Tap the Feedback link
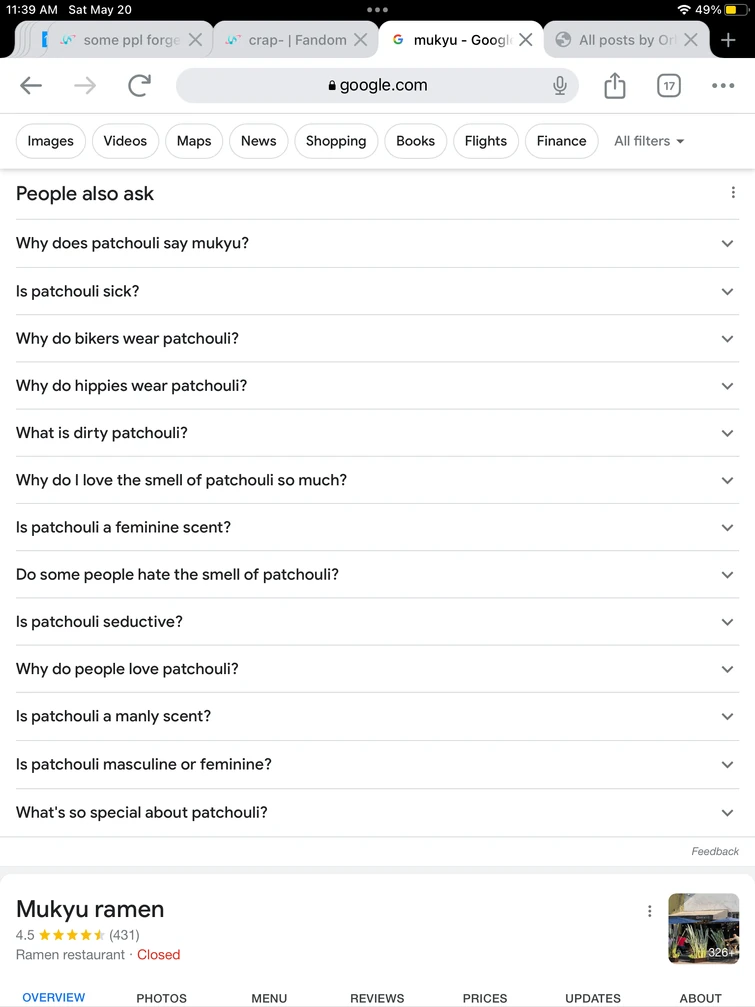Screen dimensions: 755x1007 click(715, 850)
